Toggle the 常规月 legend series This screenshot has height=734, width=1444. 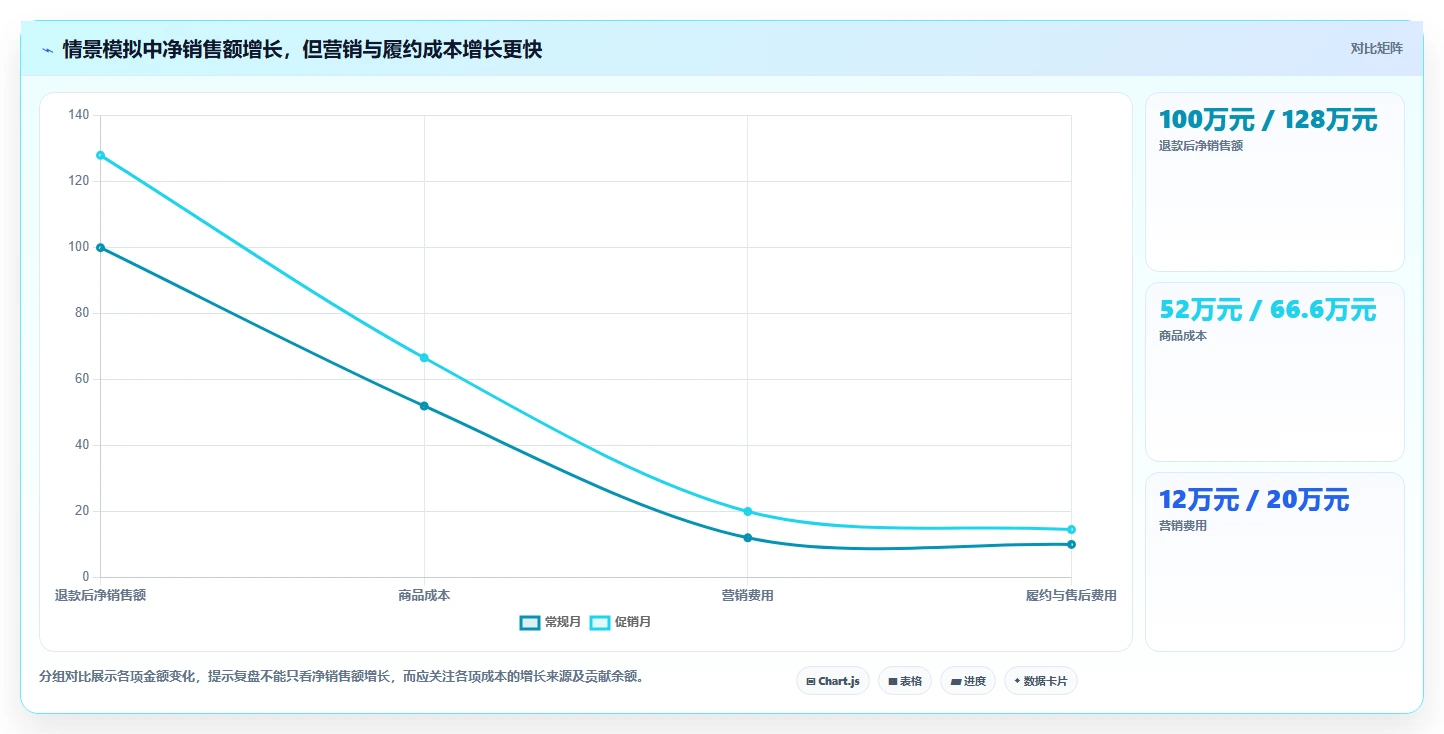[550, 622]
